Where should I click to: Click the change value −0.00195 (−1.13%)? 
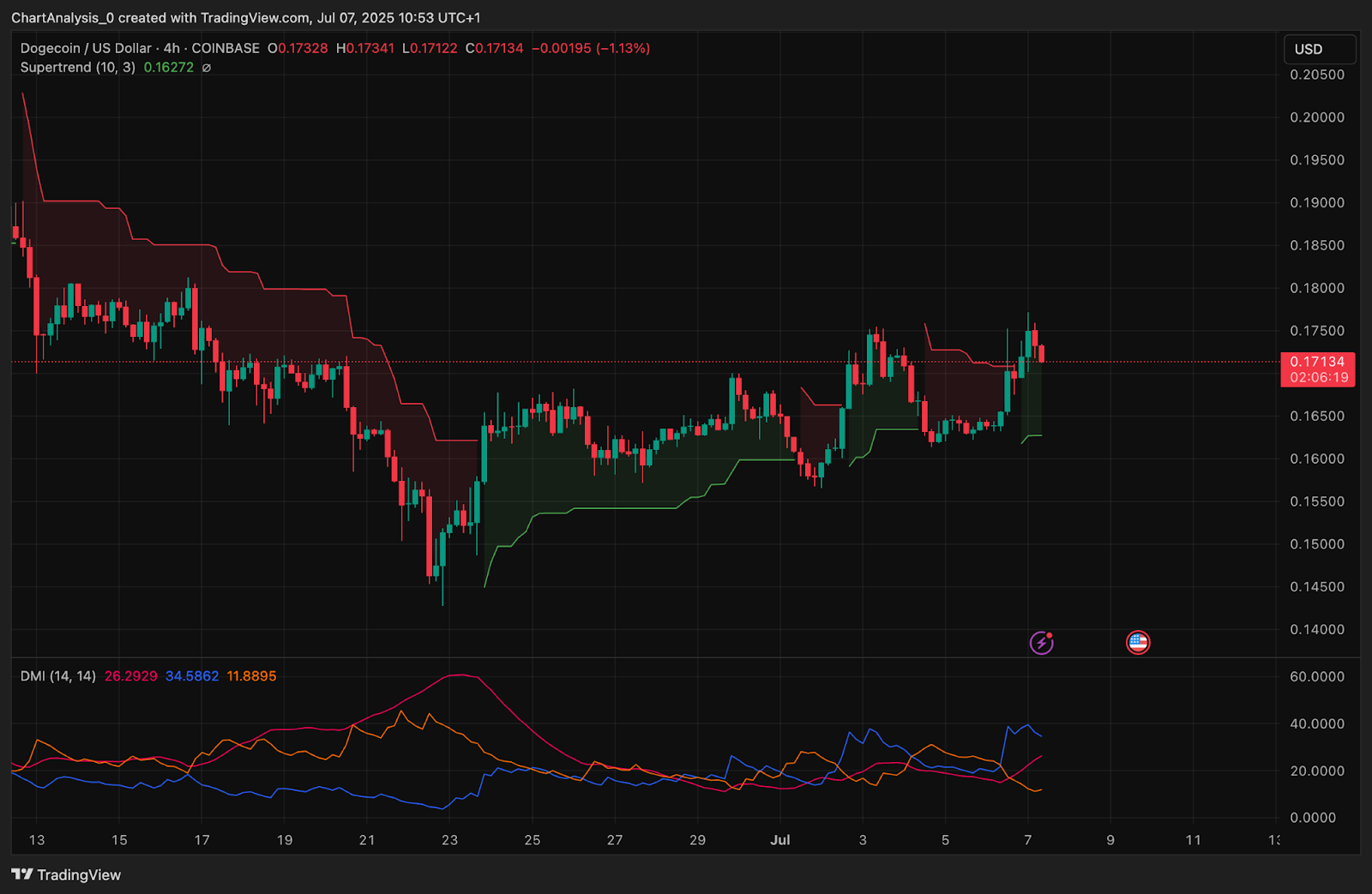(x=591, y=48)
